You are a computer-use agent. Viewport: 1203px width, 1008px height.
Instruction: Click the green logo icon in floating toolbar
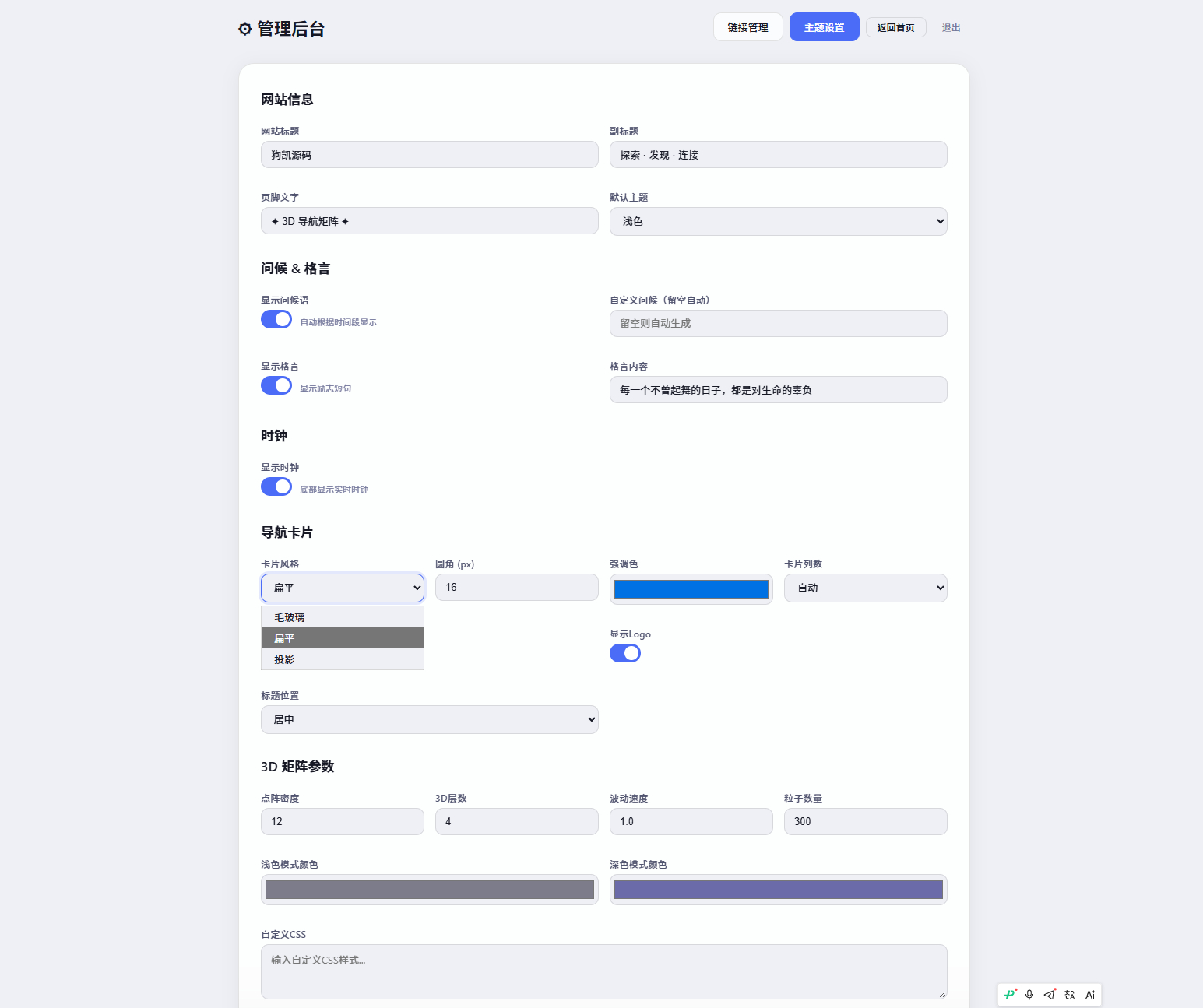[x=1010, y=994]
